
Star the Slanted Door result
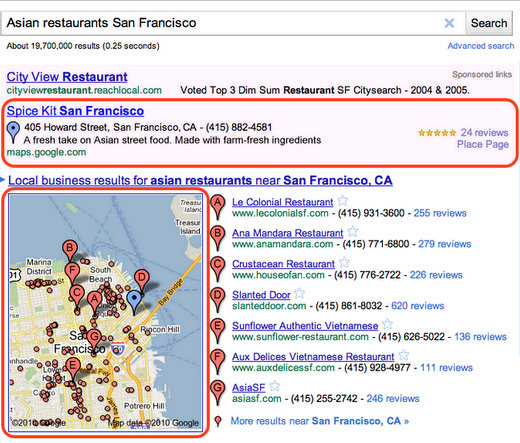(299, 294)
